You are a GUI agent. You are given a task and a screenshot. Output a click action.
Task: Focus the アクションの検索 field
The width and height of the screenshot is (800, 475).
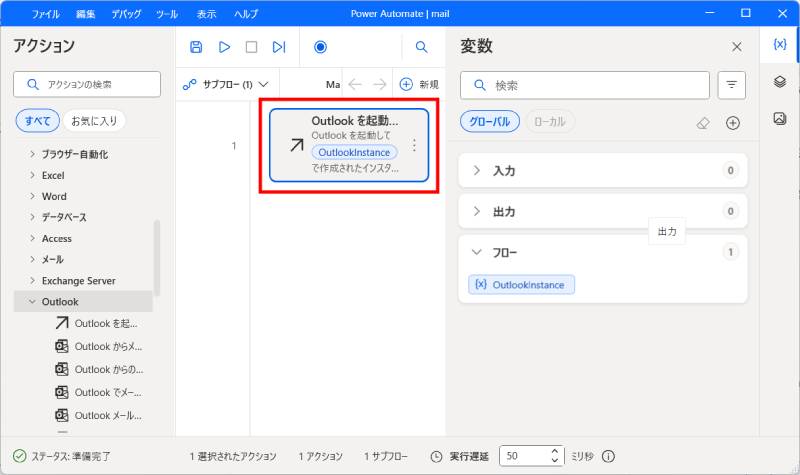click(87, 84)
